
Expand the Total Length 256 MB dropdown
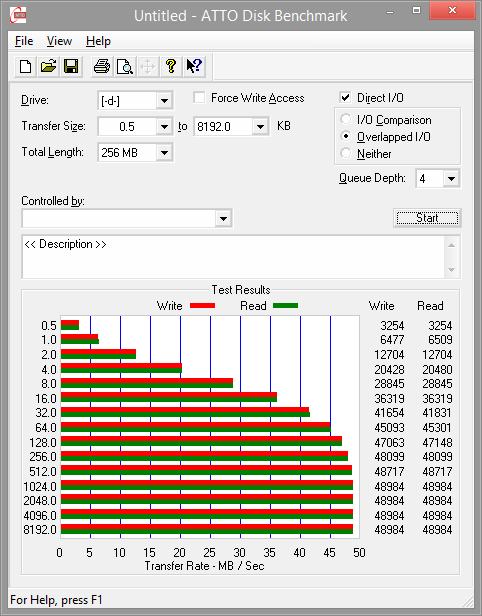click(164, 152)
